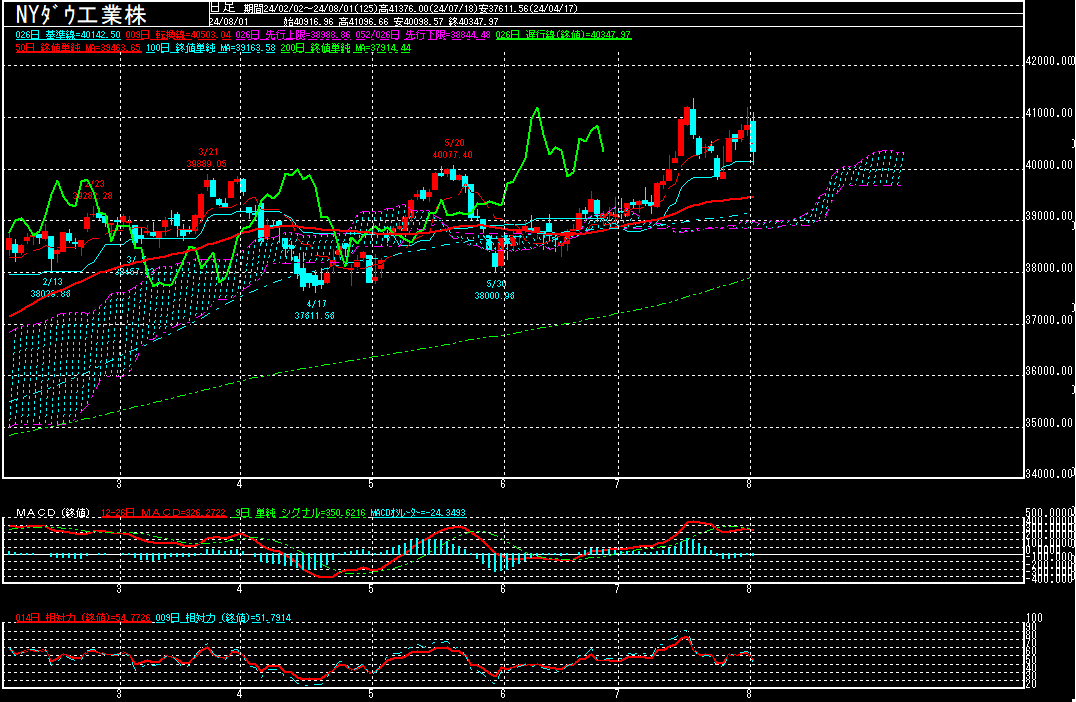Select the 100日 終値単純 MA=39163.58 legend
Viewport: 1076px width, 702px height.
(211, 48)
